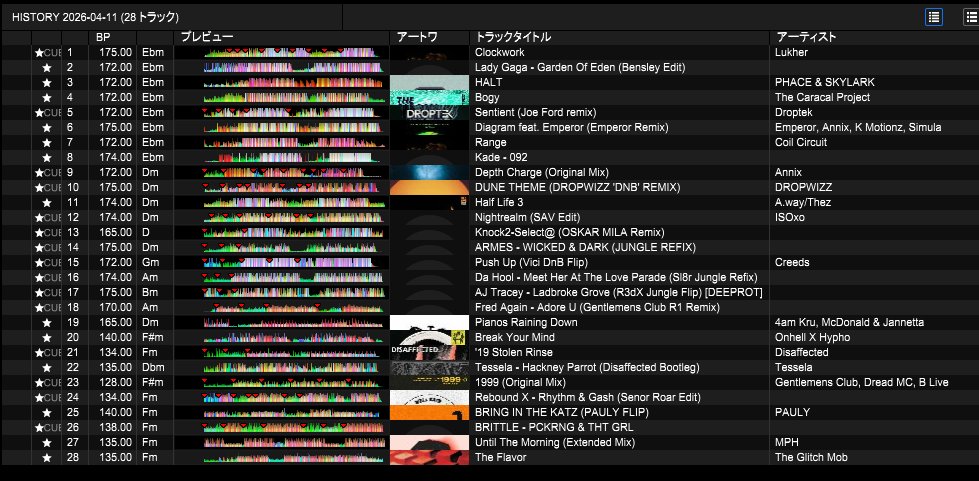
Task: Click the star icon on the Tessela Hackney Parrot row
Action: (47, 367)
